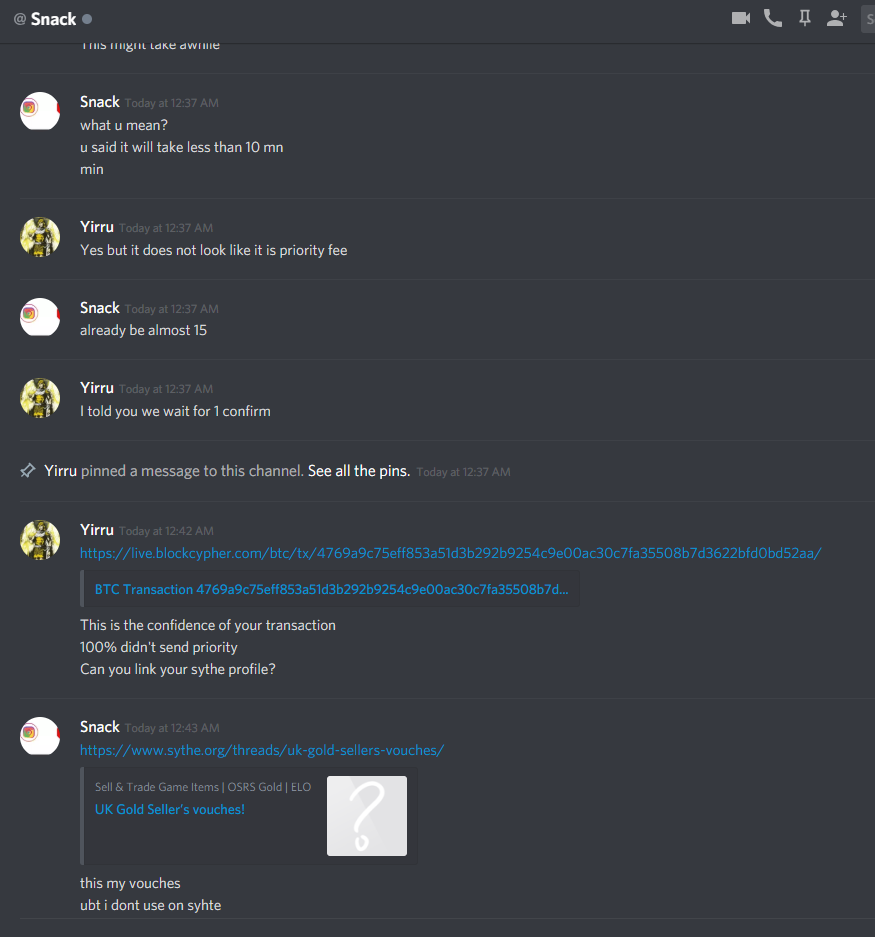Screen dimensions: 875x937
Task: Add friends to DM icon
Action: pos(837,19)
